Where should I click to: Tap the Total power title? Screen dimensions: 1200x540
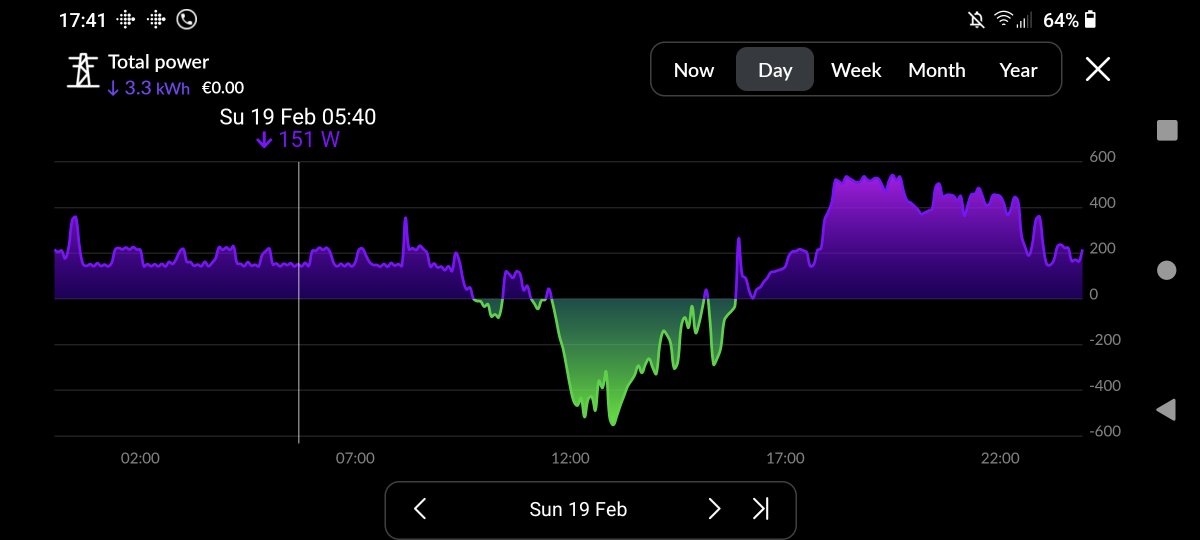pyautogui.click(x=158, y=62)
